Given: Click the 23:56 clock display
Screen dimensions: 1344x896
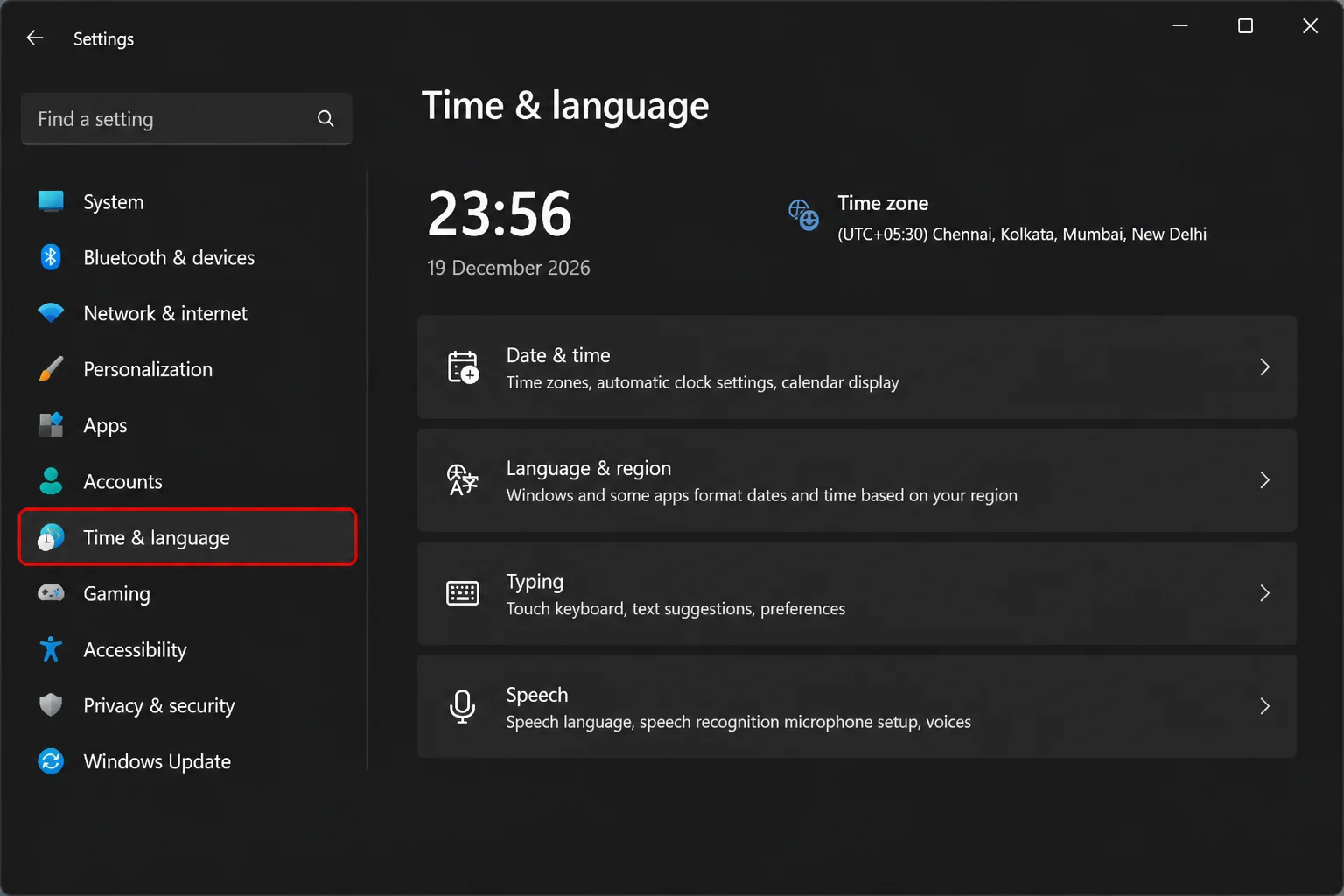Looking at the screenshot, I should (x=500, y=213).
